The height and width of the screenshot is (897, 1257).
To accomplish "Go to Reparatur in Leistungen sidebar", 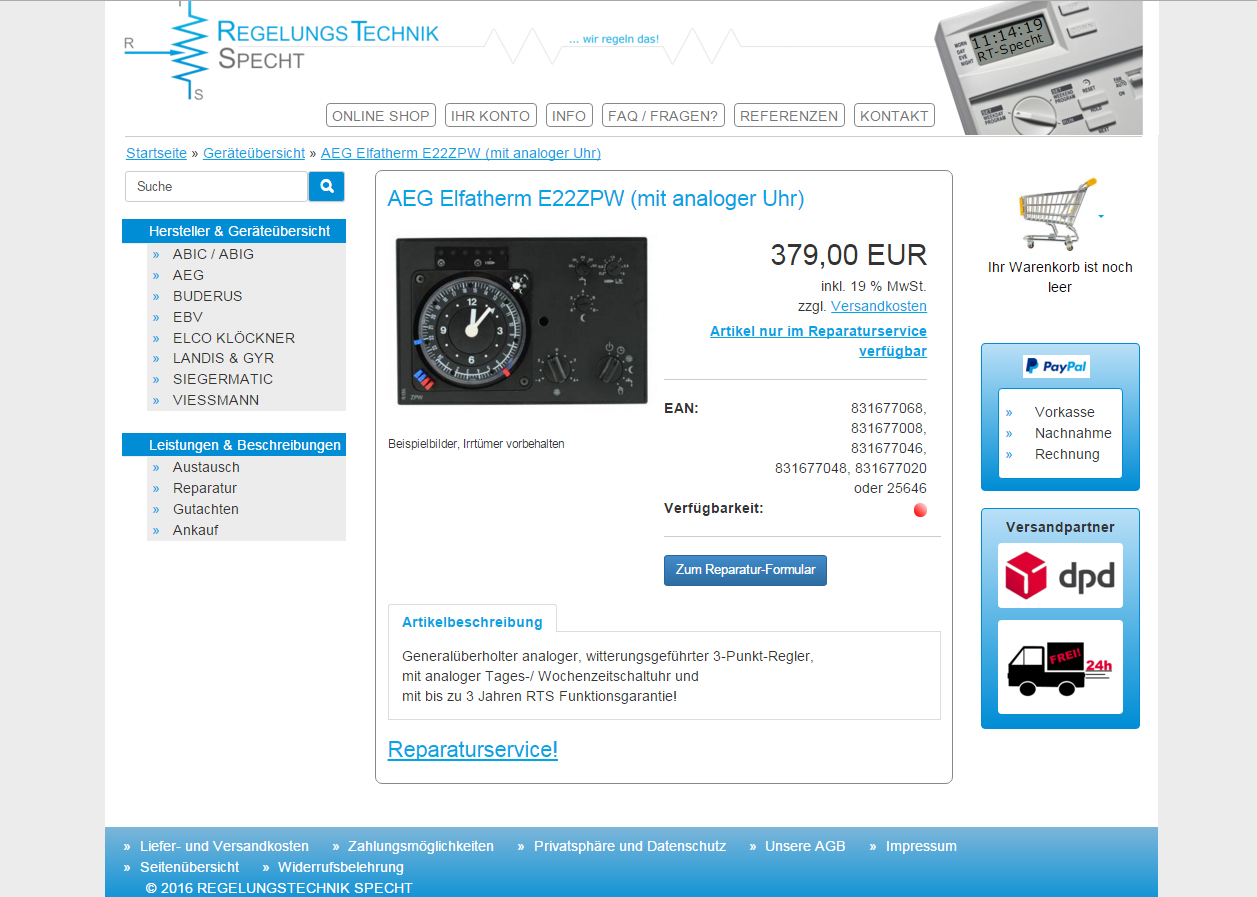I will point(205,488).
